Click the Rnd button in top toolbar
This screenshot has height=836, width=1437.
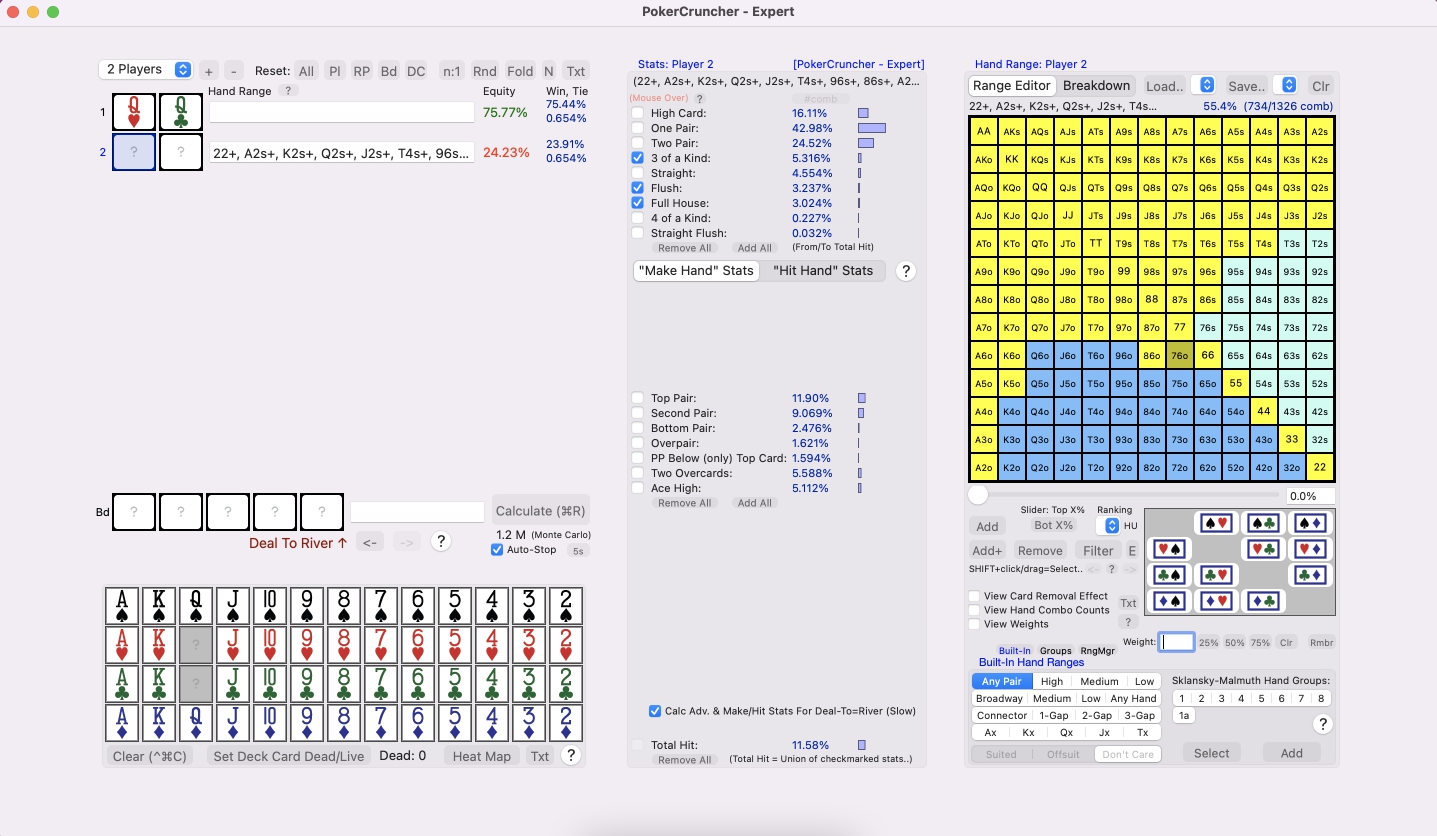coord(485,71)
